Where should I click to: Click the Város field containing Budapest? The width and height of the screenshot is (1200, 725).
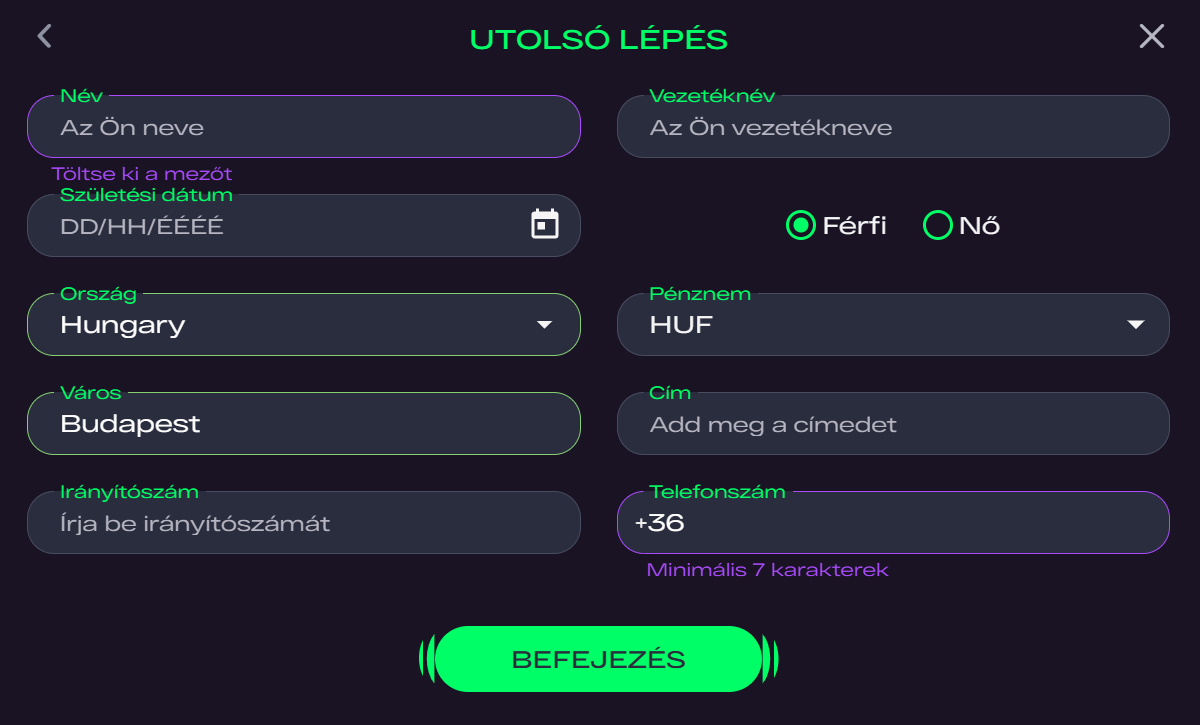pyautogui.click(x=304, y=424)
